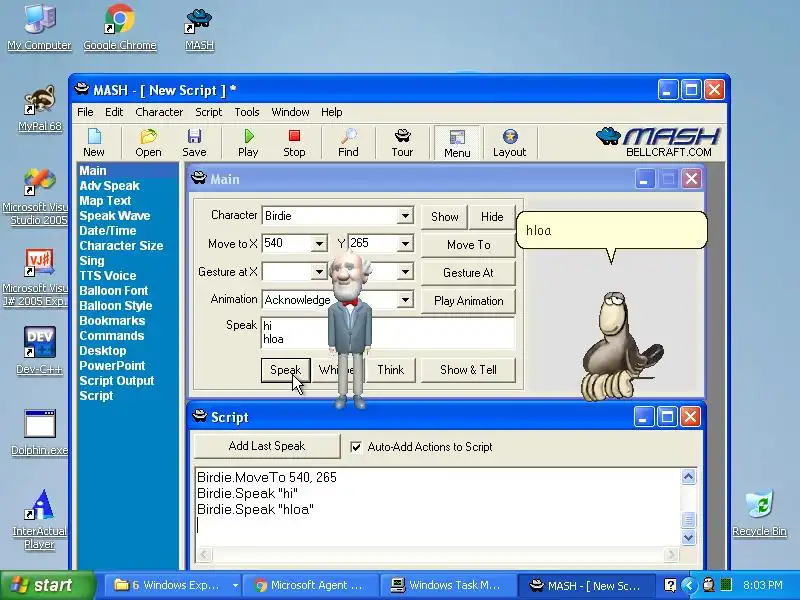
Task: Select the Dev-C++ desktop shortcut
Action: click(x=39, y=351)
